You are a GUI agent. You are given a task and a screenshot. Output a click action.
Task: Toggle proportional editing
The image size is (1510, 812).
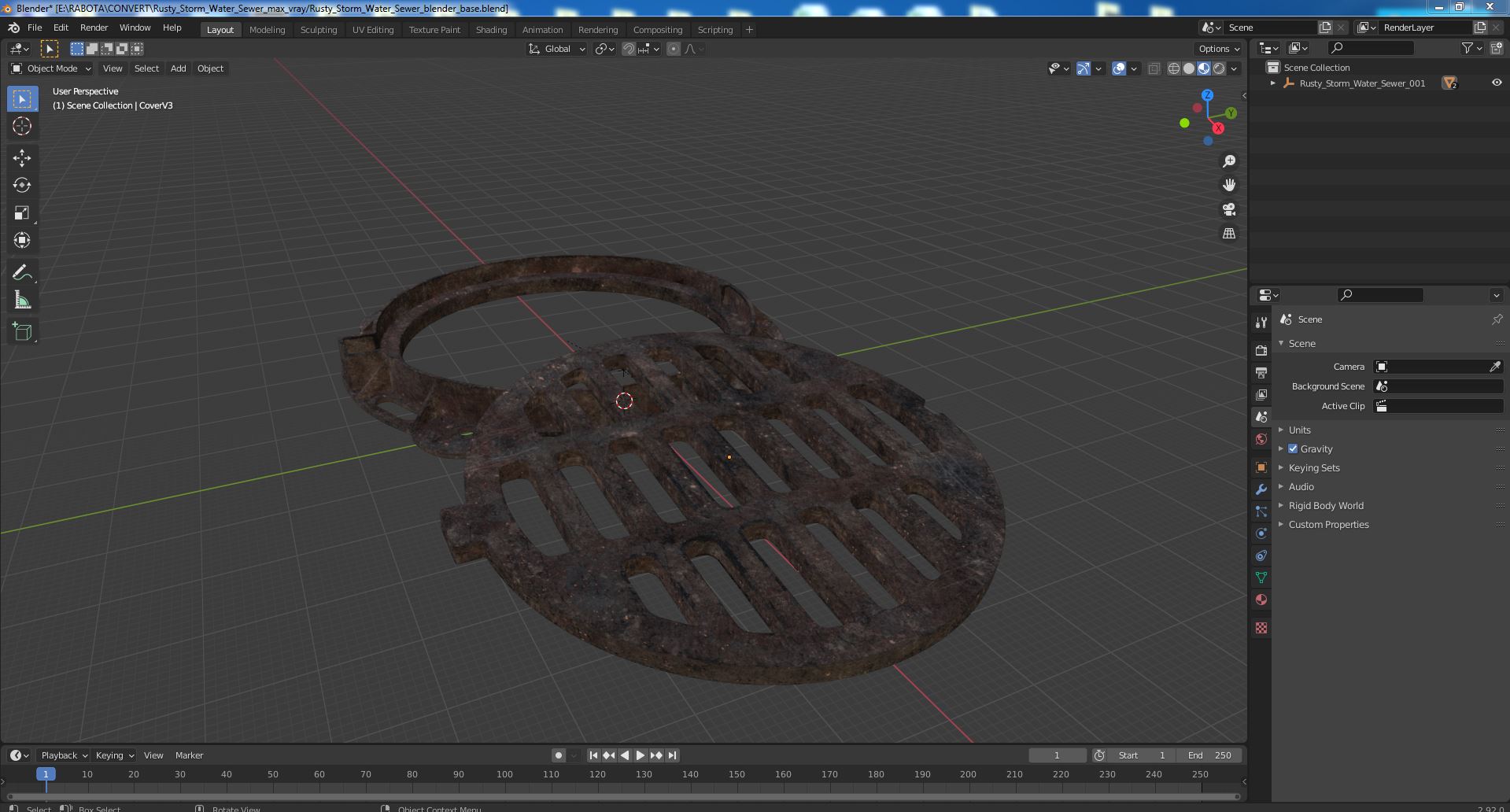point(674,49)
